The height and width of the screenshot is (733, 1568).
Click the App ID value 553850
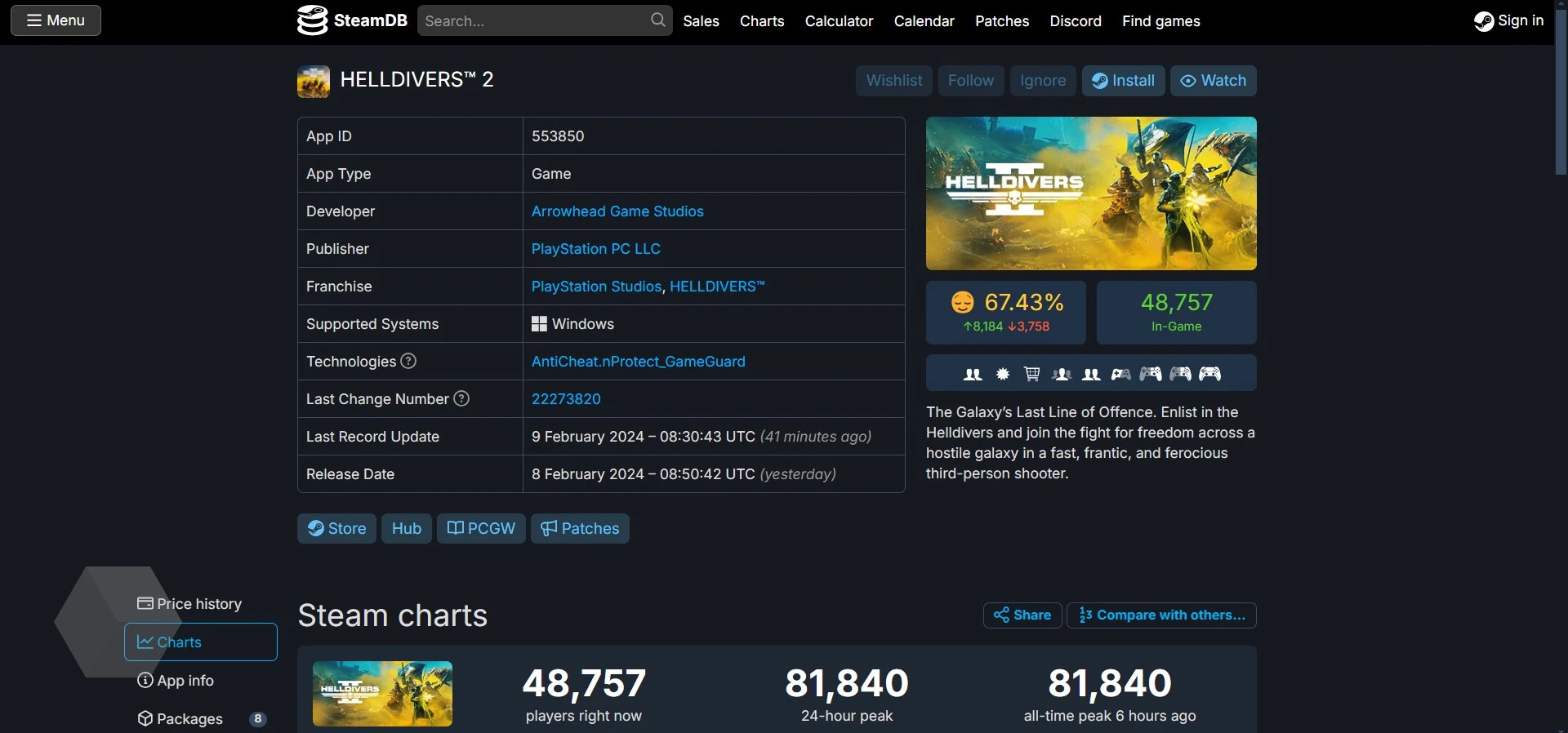click(558, 136)
